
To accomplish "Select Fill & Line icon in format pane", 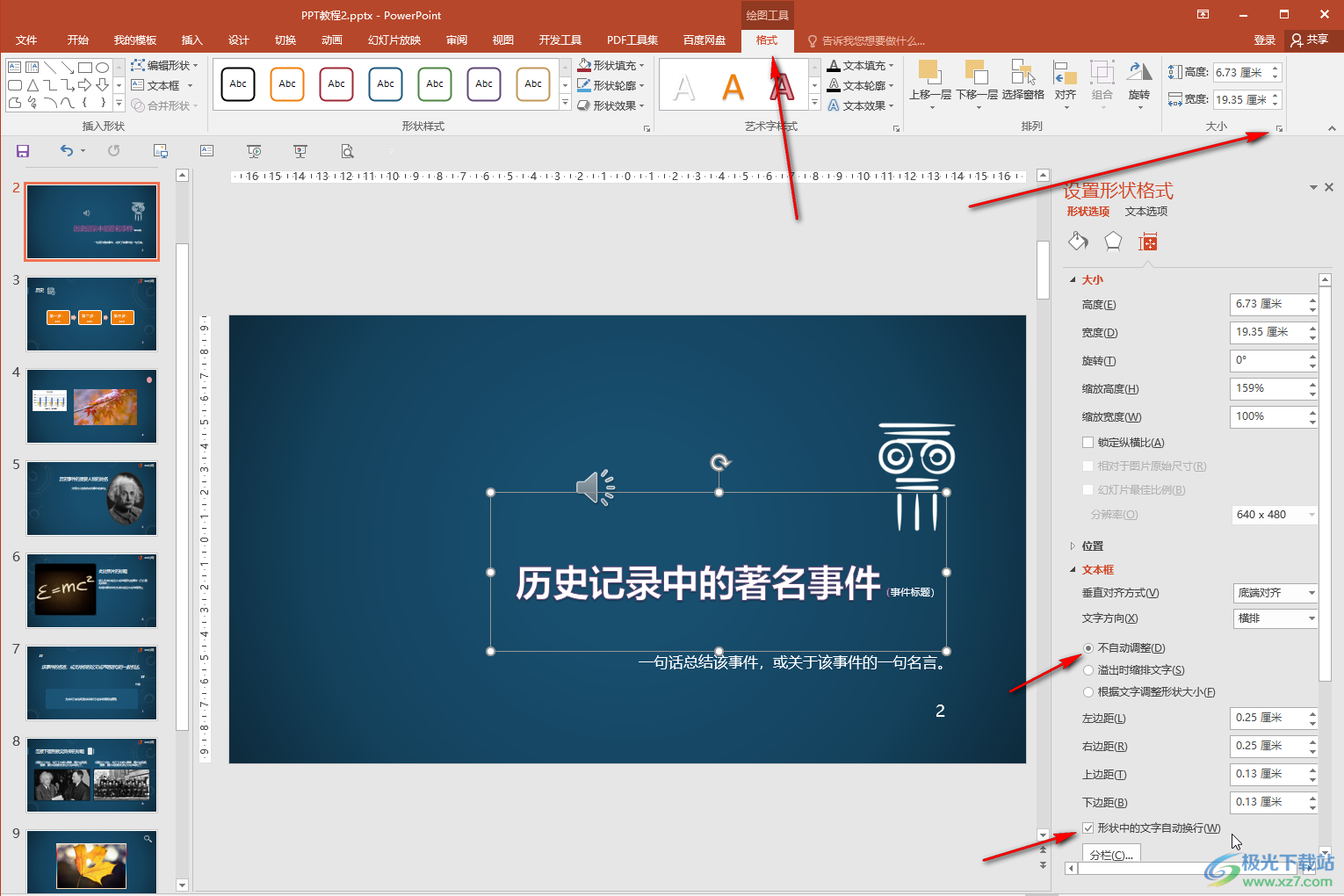I will click(1079, 241).
